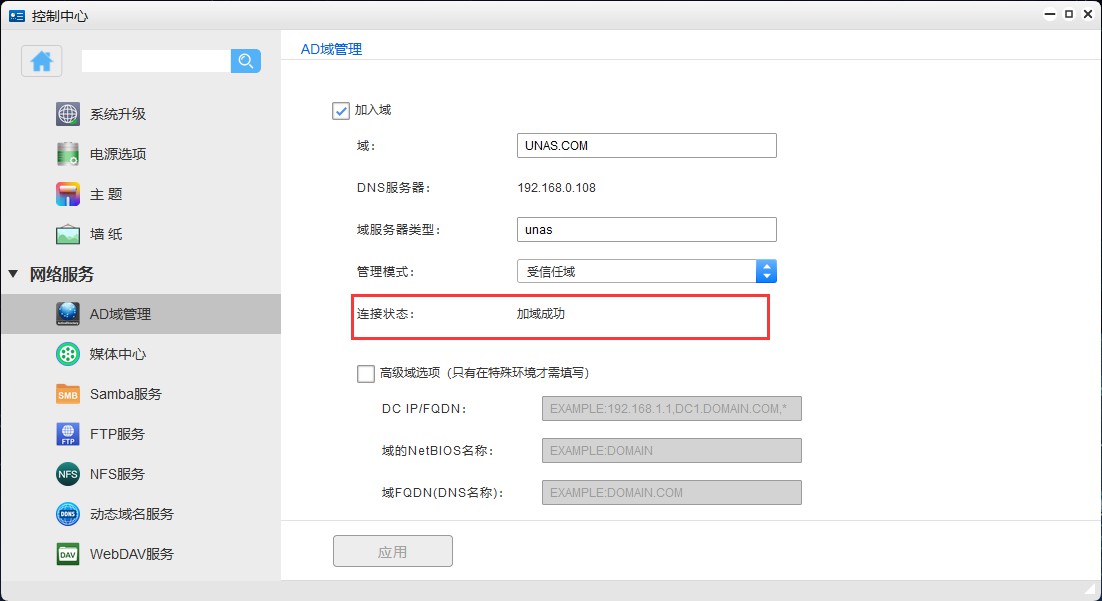Click the 域 input field with UNAS.COM

(646, 145)
